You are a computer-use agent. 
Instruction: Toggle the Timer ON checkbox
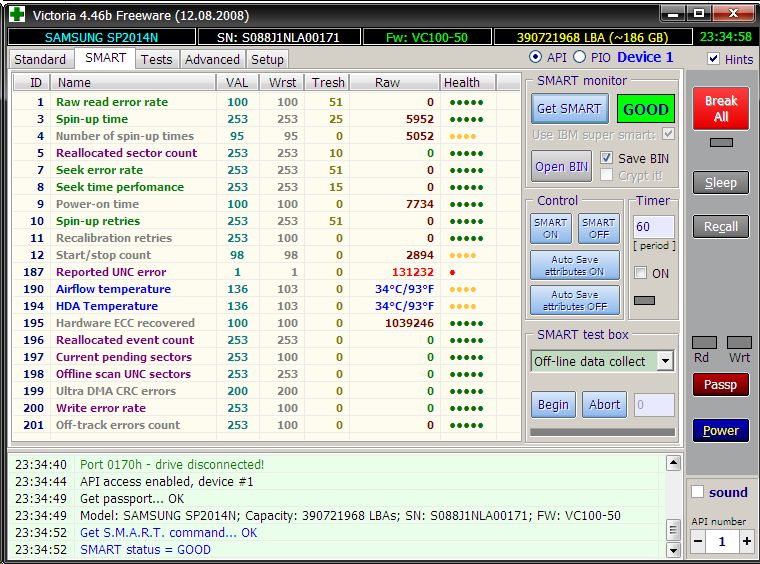point(640,273)
